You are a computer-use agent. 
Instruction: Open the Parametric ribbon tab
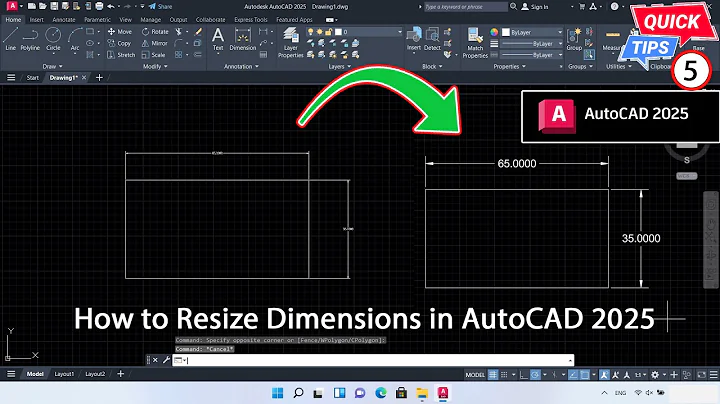(x=97, y=20)
